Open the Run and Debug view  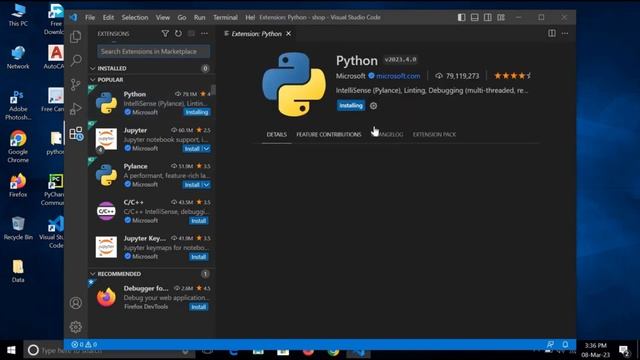pyautogui.click(x=76, y=109)
